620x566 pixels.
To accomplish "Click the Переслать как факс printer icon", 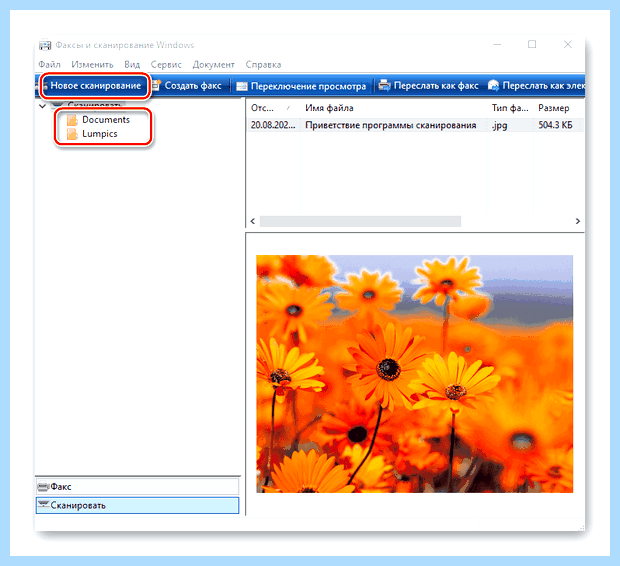I will 384,85.
